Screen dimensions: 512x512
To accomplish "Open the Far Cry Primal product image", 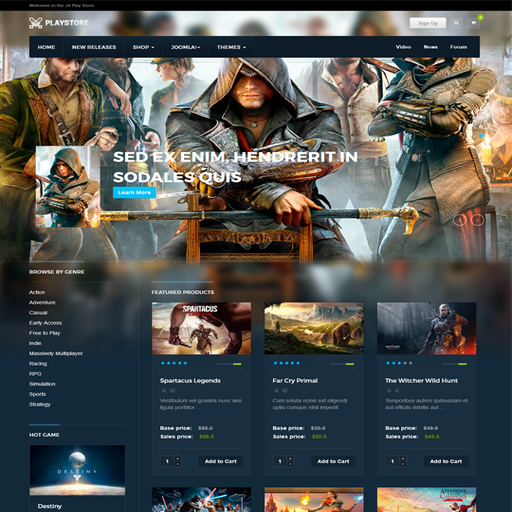I will pyautogui.click(x=314, y=328).
